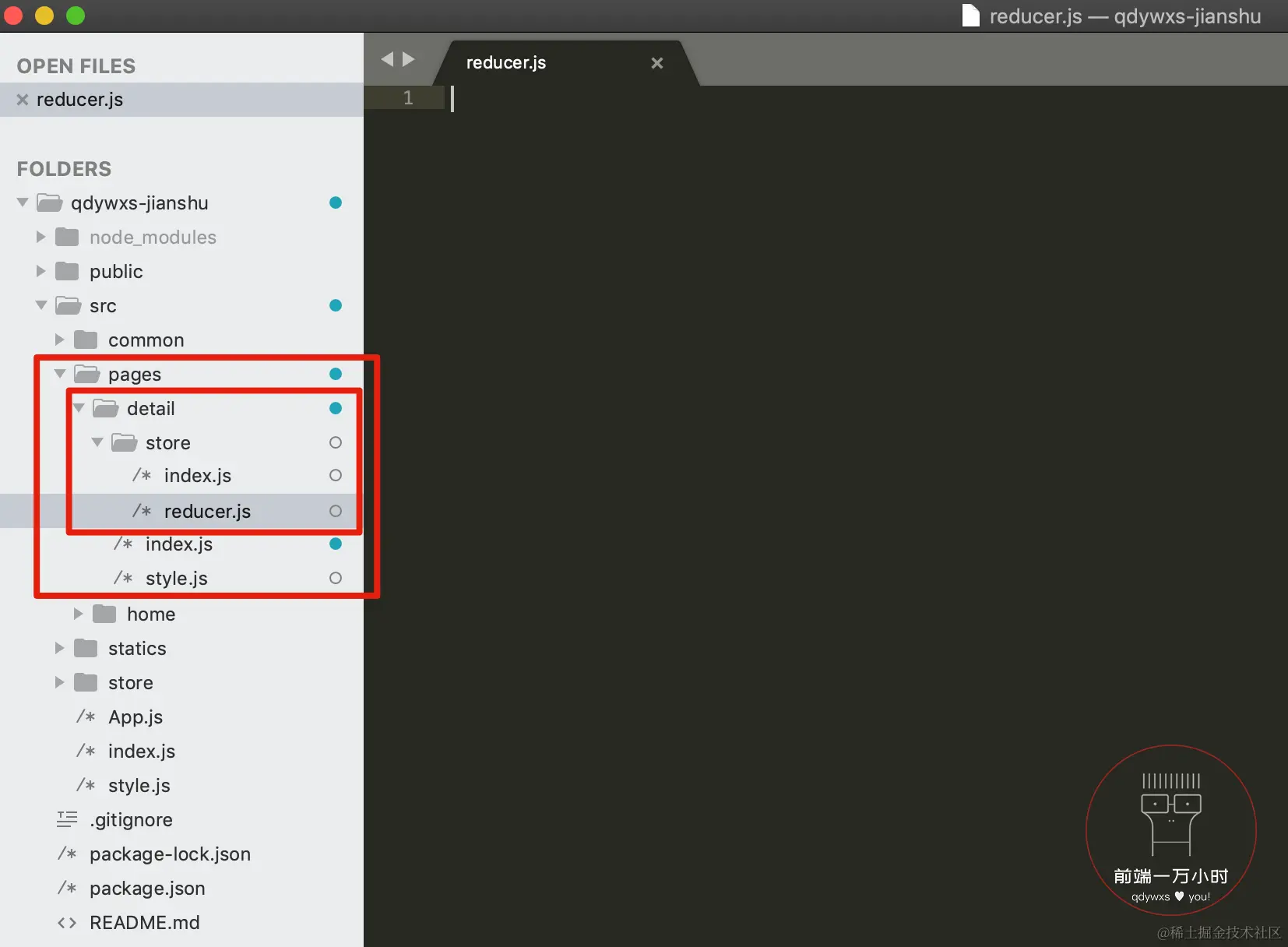Open index.js listed below App.js
Image resolution: width=1288 pixels, height=947 pixels.
pyautogui.click(x=142, y=752)
